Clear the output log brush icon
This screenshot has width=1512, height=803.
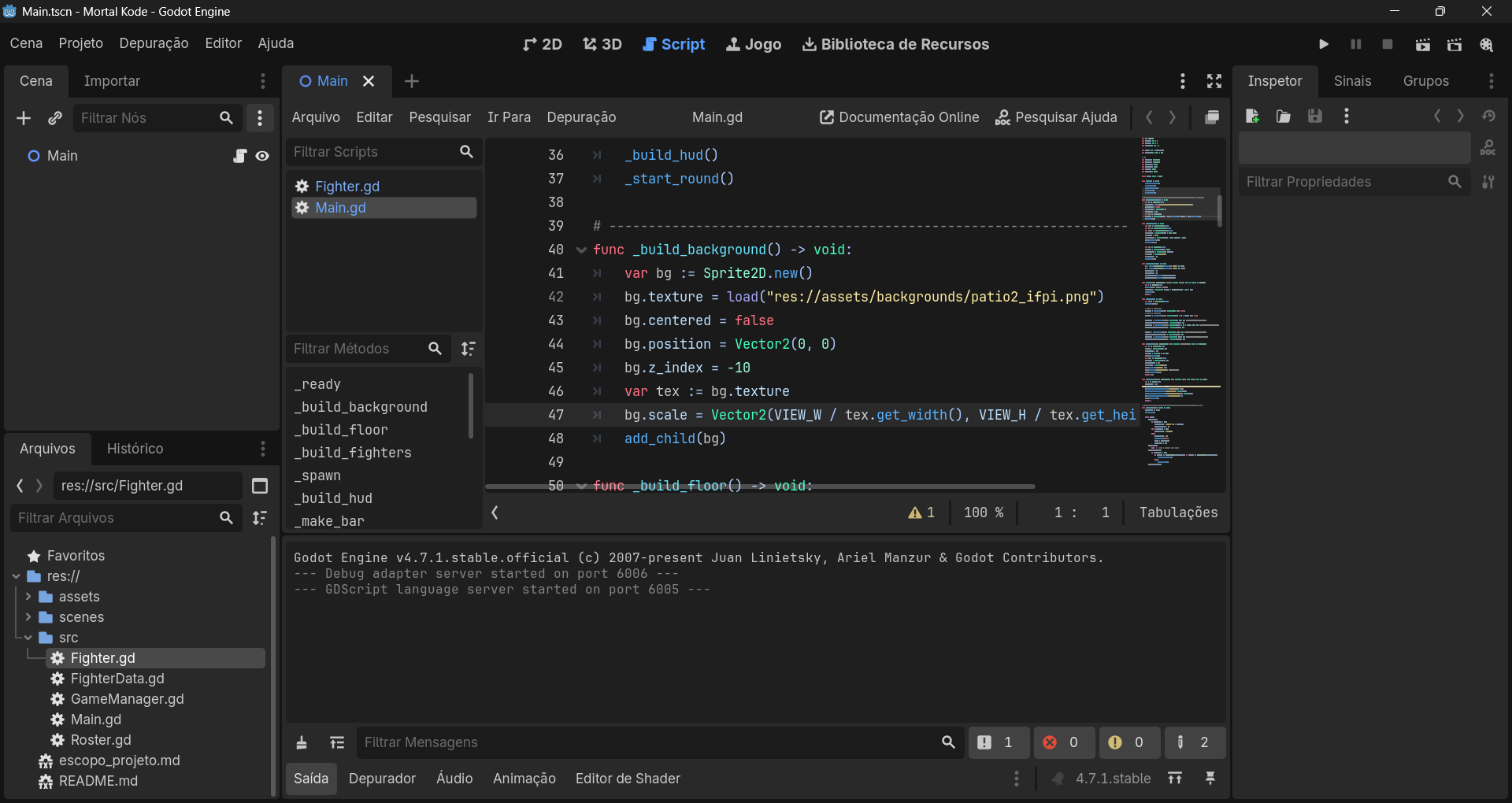(302, 742)
